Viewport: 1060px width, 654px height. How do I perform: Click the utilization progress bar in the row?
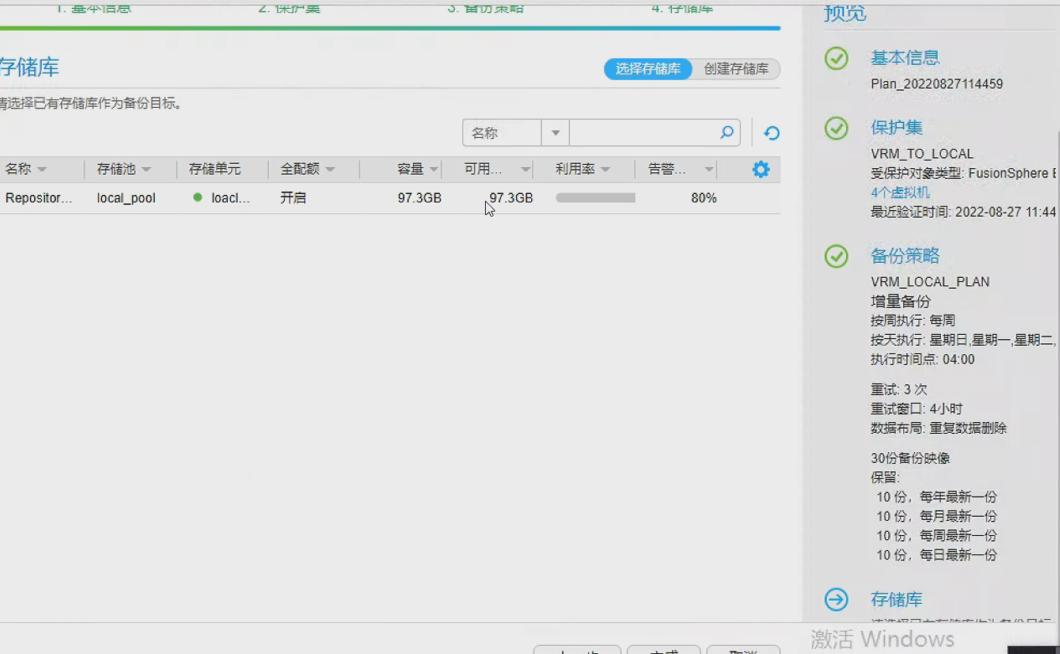(595, 198)
